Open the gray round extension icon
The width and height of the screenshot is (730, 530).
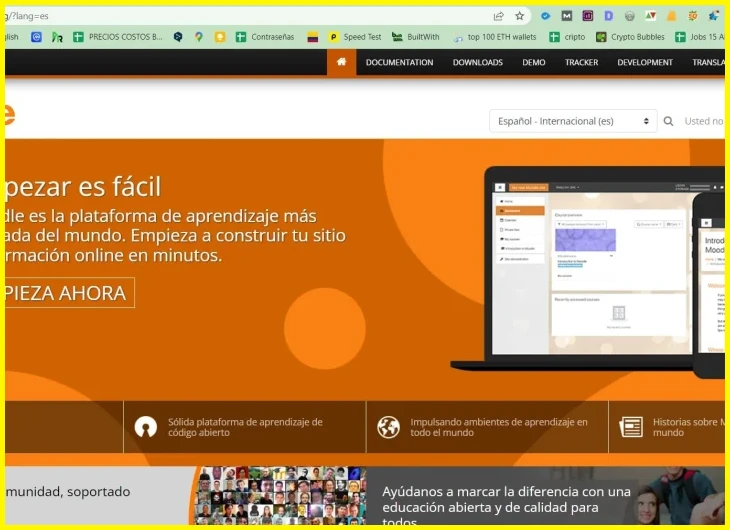[629, 16]
